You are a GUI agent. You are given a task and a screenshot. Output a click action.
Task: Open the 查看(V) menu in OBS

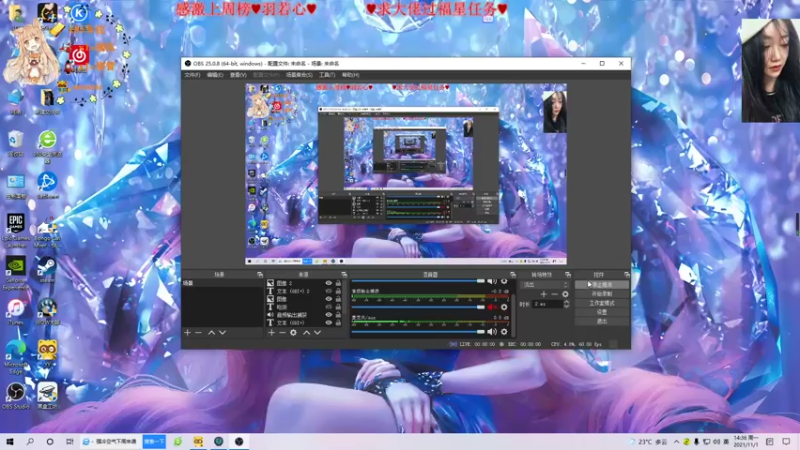tap(238, 75)
